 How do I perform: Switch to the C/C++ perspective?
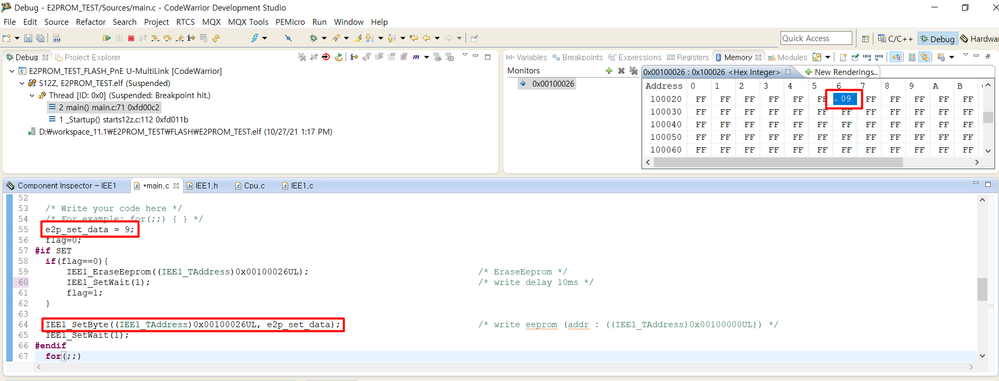894,38
